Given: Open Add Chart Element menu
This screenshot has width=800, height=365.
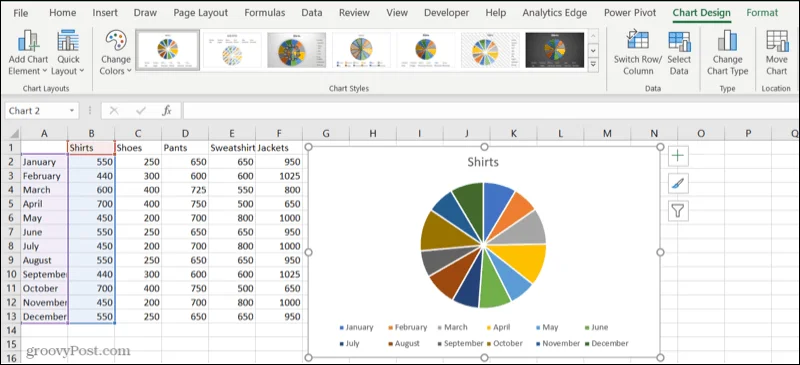Looking at the screenshot, I should tap(28, 53).
